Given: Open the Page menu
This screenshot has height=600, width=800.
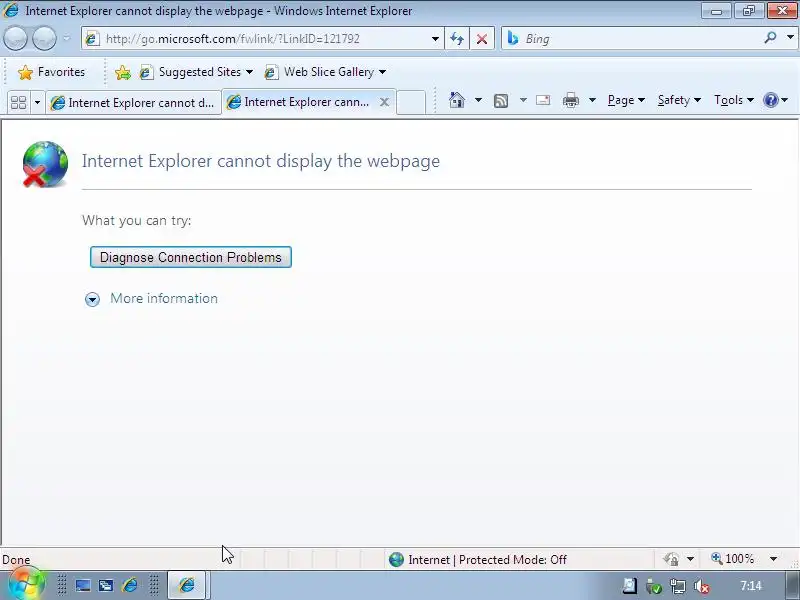Looking at the screenshot, I should click(626, 100).
